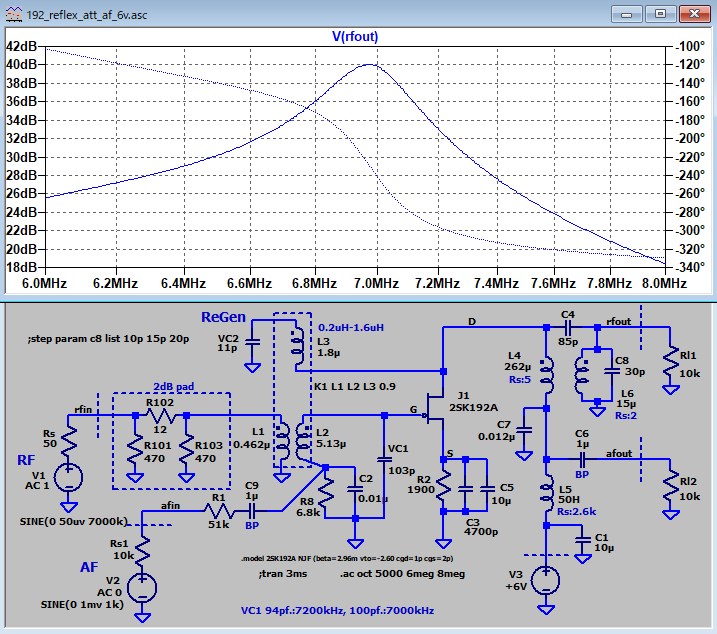The height and width of the screenshot is (634, 717).
Task: Select resistor R102 12 symbol
Action: [x=161, y=415]
